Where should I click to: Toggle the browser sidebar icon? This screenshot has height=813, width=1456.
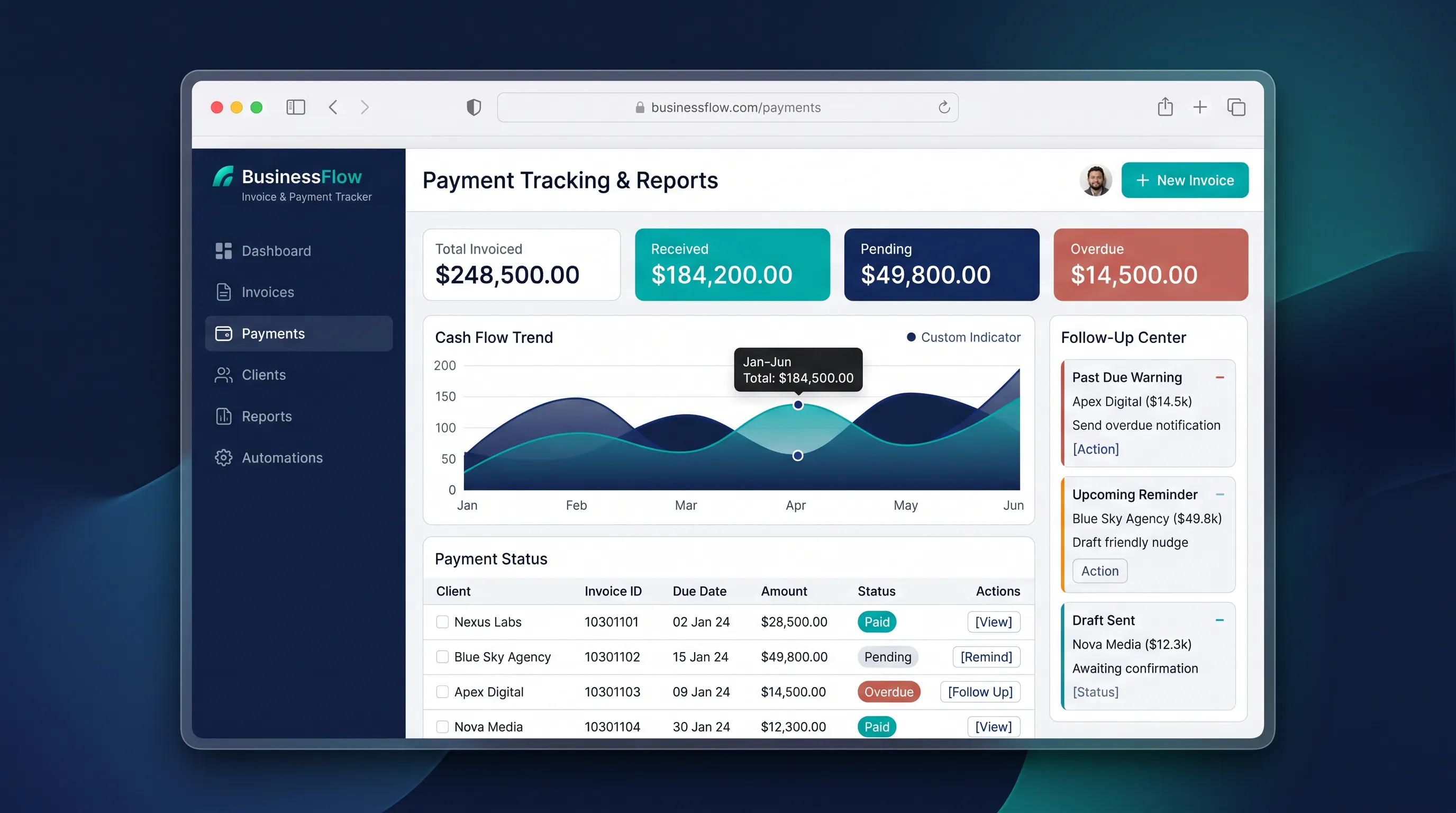tap(296, 107)
